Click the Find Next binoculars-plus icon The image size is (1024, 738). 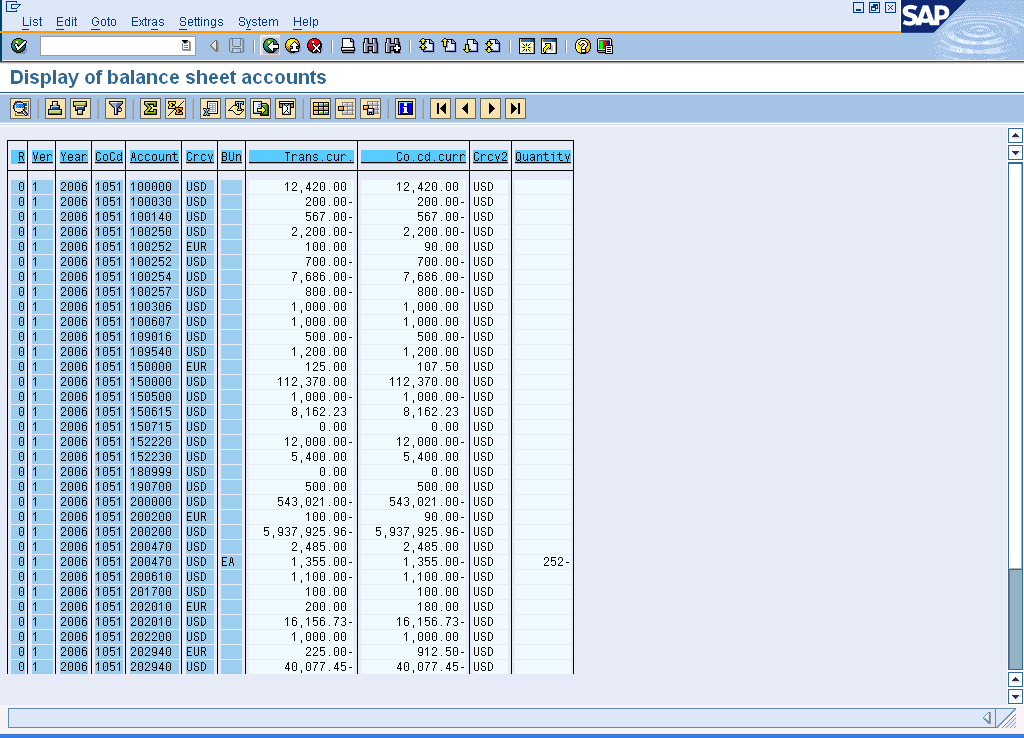[x=392, y=46]
